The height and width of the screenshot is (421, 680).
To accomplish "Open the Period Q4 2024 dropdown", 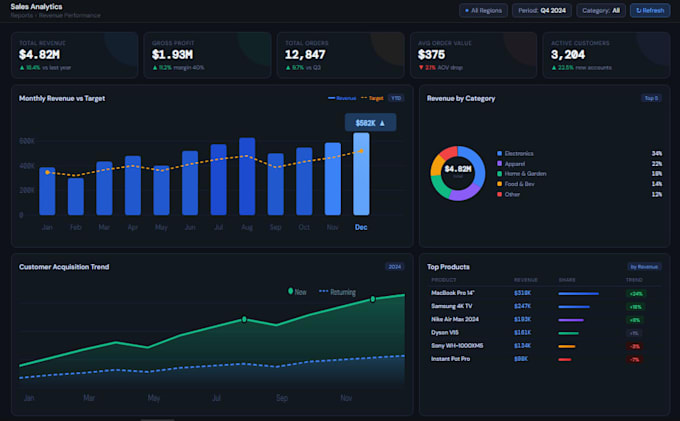I will [x=542, y=10].
